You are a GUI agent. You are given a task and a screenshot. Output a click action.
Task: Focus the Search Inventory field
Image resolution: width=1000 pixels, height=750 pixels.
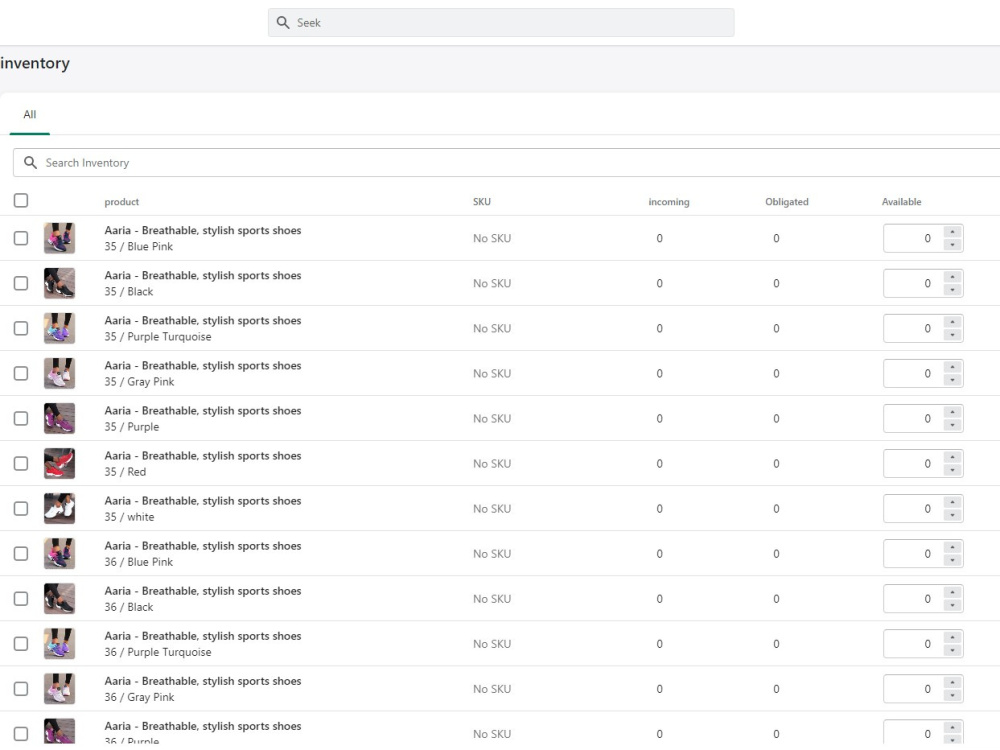507,163
